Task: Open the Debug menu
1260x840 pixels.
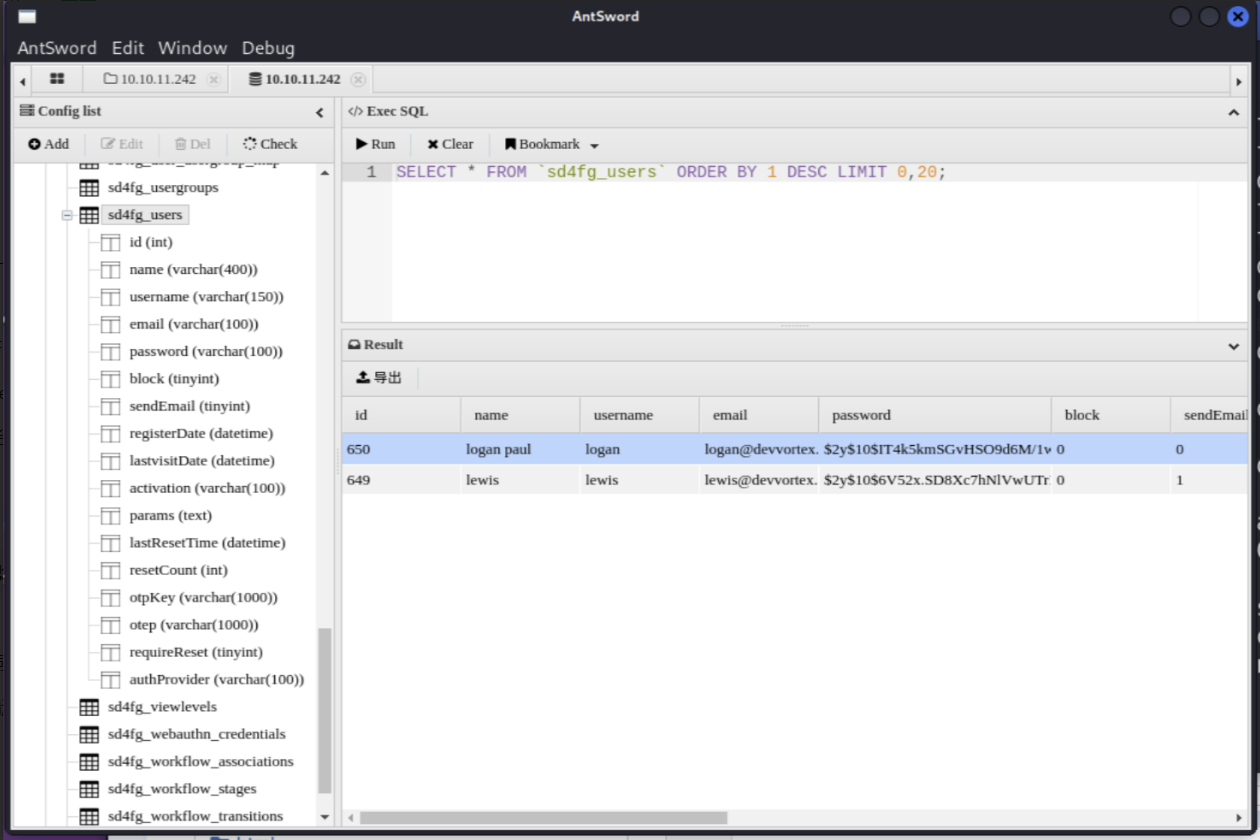Action: pos(268,48)
